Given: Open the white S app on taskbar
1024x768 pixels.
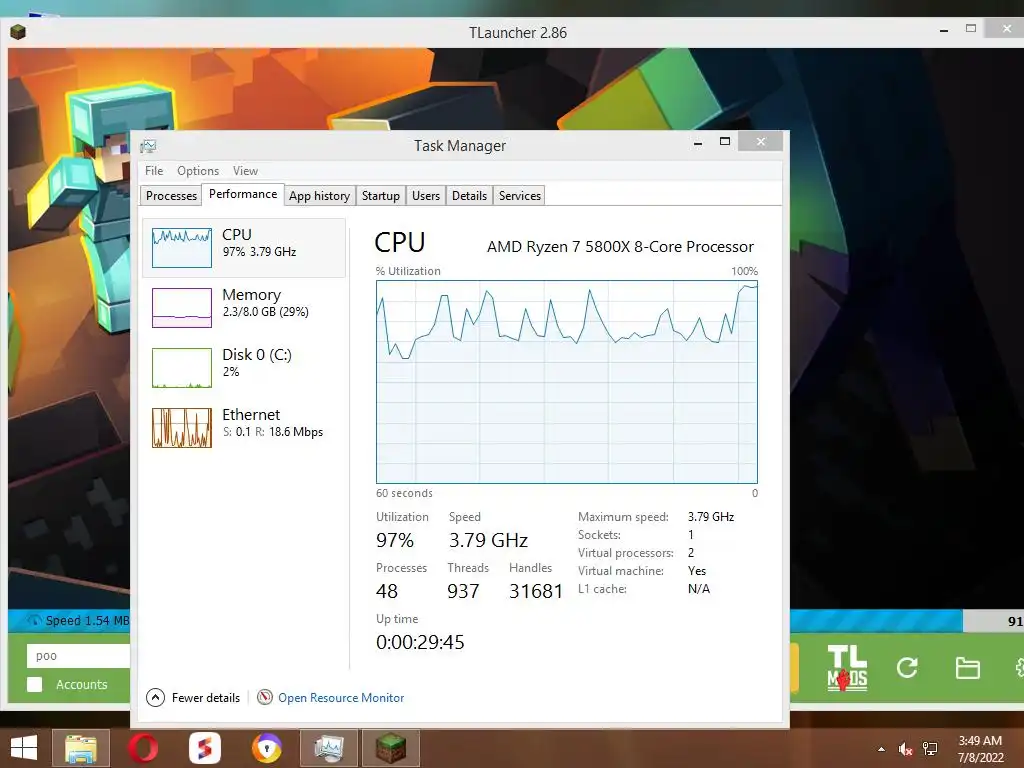Looking at the screenshot, I should pos(205,748).
